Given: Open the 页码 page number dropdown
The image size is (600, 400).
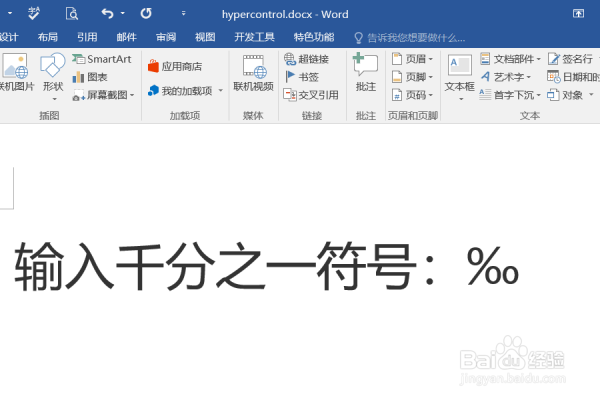Looking at the screenshot, I should click(x=412, y=95).
